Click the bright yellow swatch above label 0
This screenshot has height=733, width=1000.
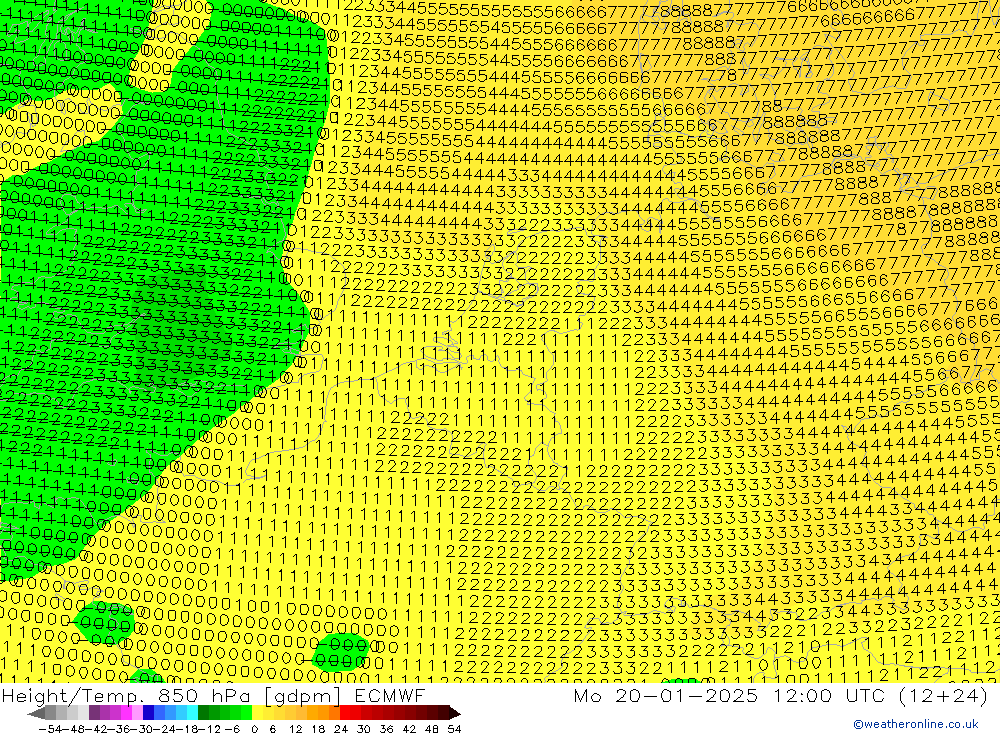point(257,714)
